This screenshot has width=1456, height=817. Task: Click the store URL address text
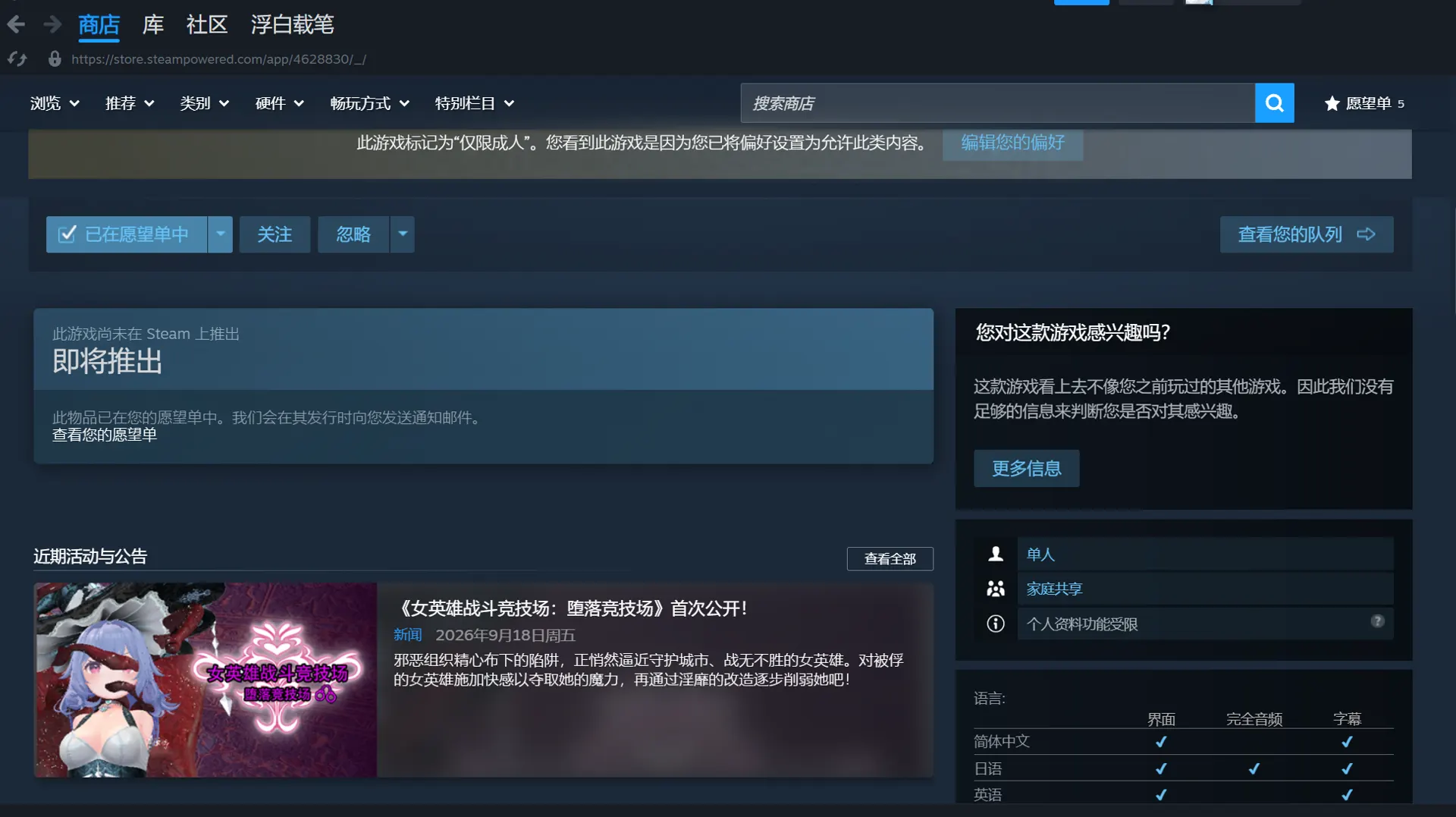point(218,59)
